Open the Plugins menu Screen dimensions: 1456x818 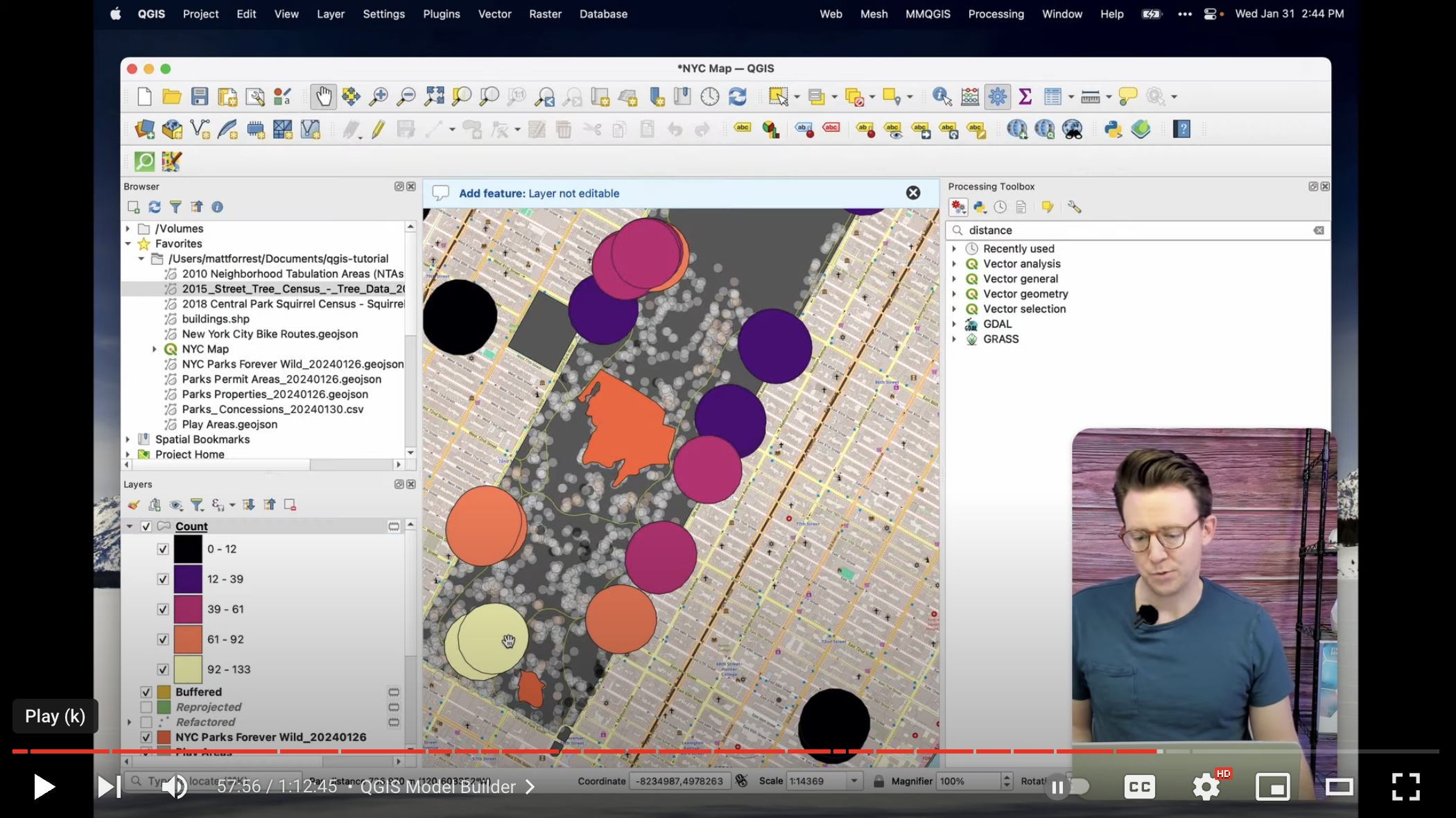tap(442, 14)
